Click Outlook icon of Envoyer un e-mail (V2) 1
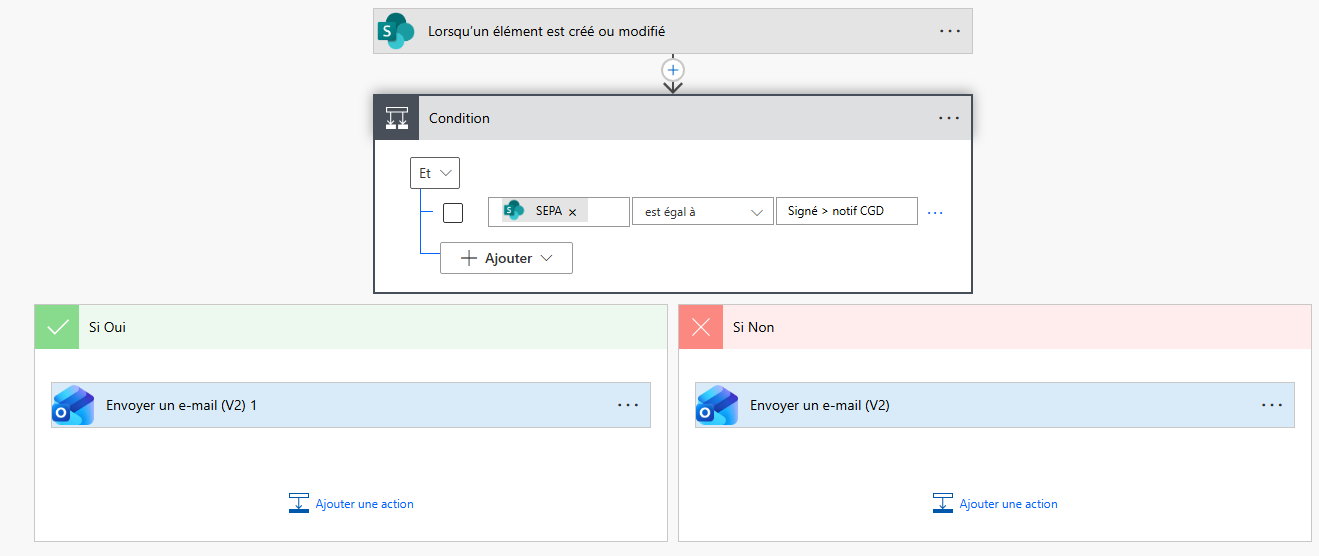This screenshot has width=1319, height=556. coord(73,405)
